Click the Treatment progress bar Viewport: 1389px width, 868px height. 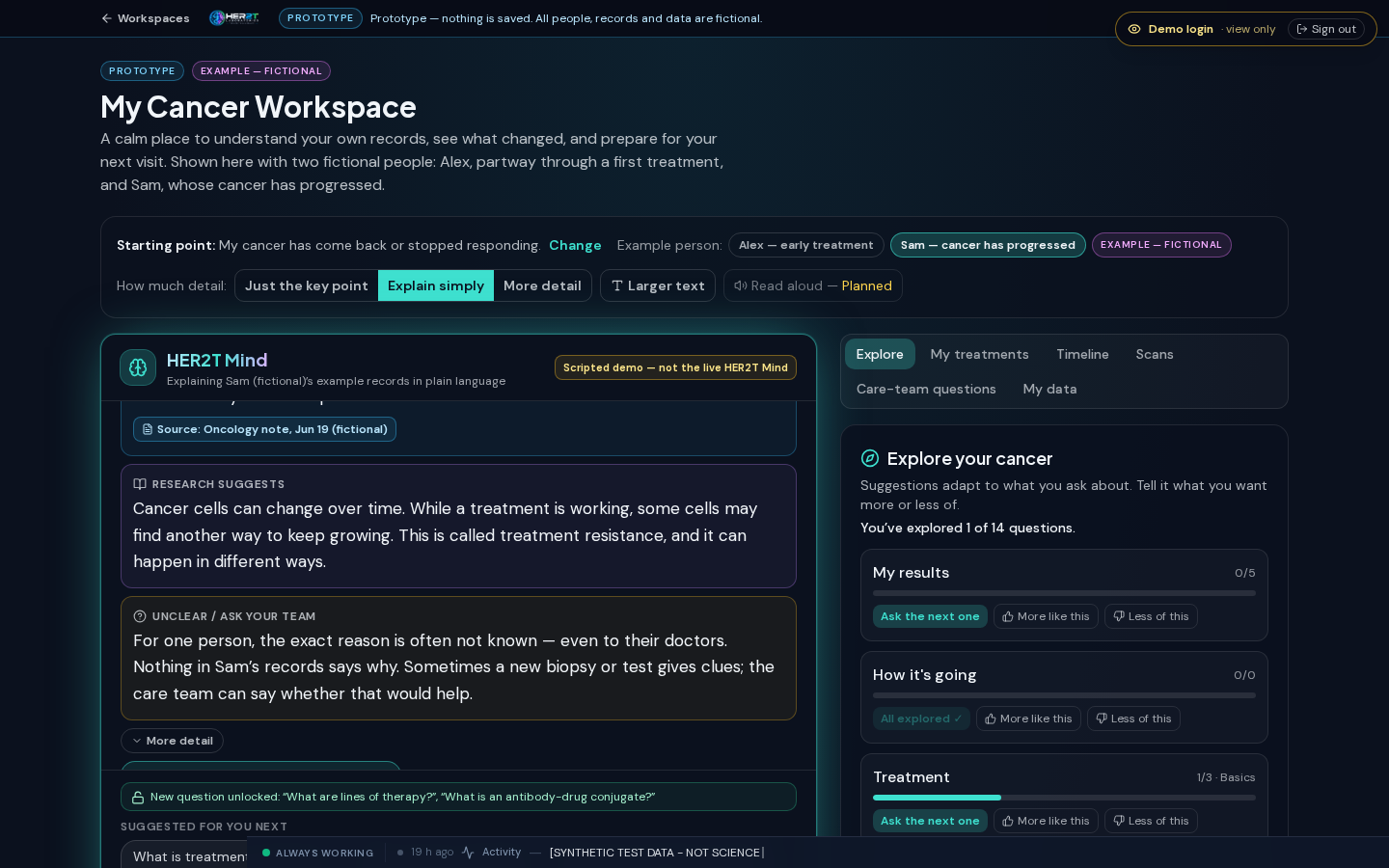click(x=1064, y=798)
